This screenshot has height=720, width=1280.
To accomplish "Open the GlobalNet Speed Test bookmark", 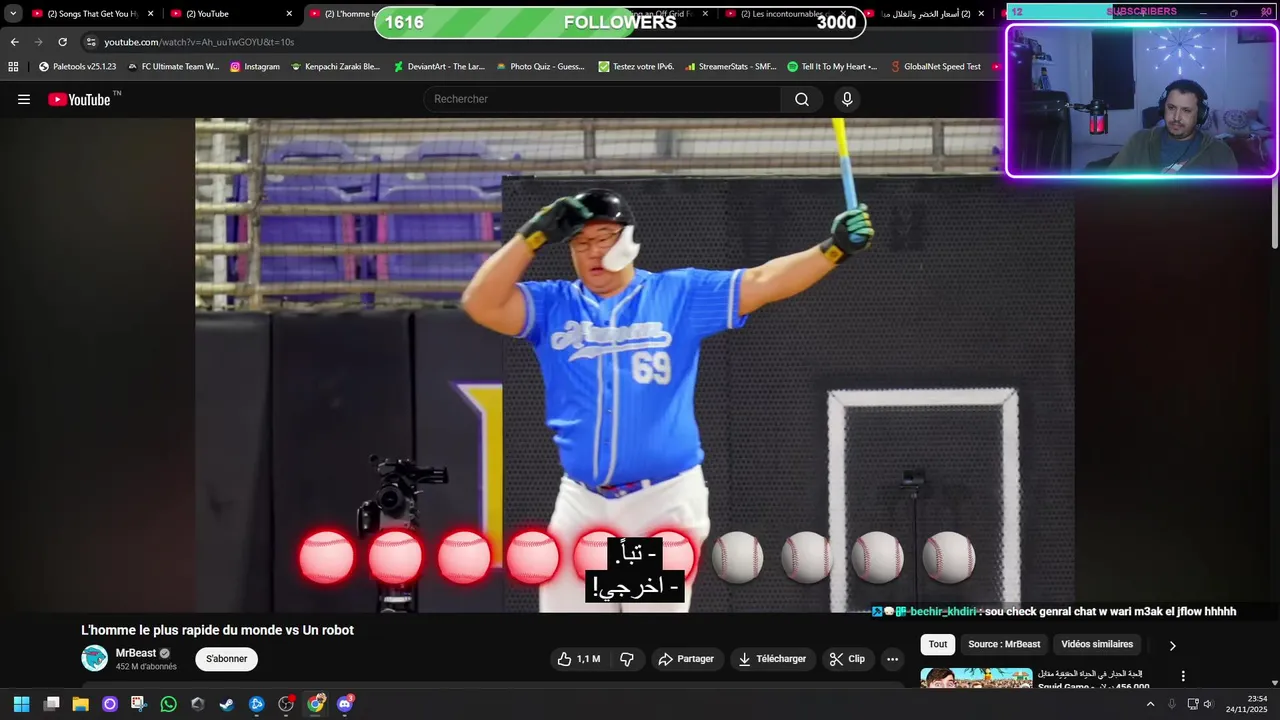I will pos(934,67).
